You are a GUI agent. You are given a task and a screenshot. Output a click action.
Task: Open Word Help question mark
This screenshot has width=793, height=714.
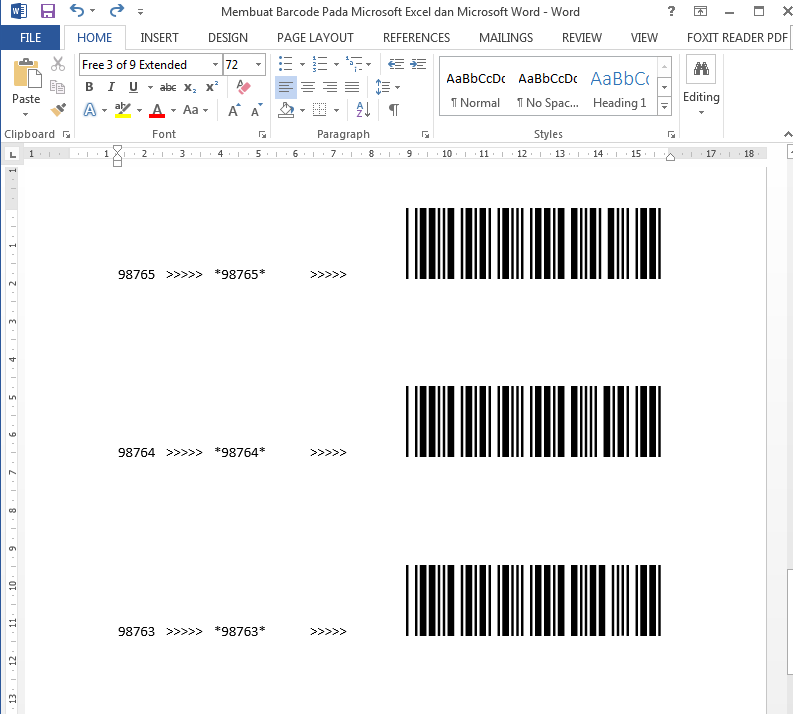click(671, 11)
